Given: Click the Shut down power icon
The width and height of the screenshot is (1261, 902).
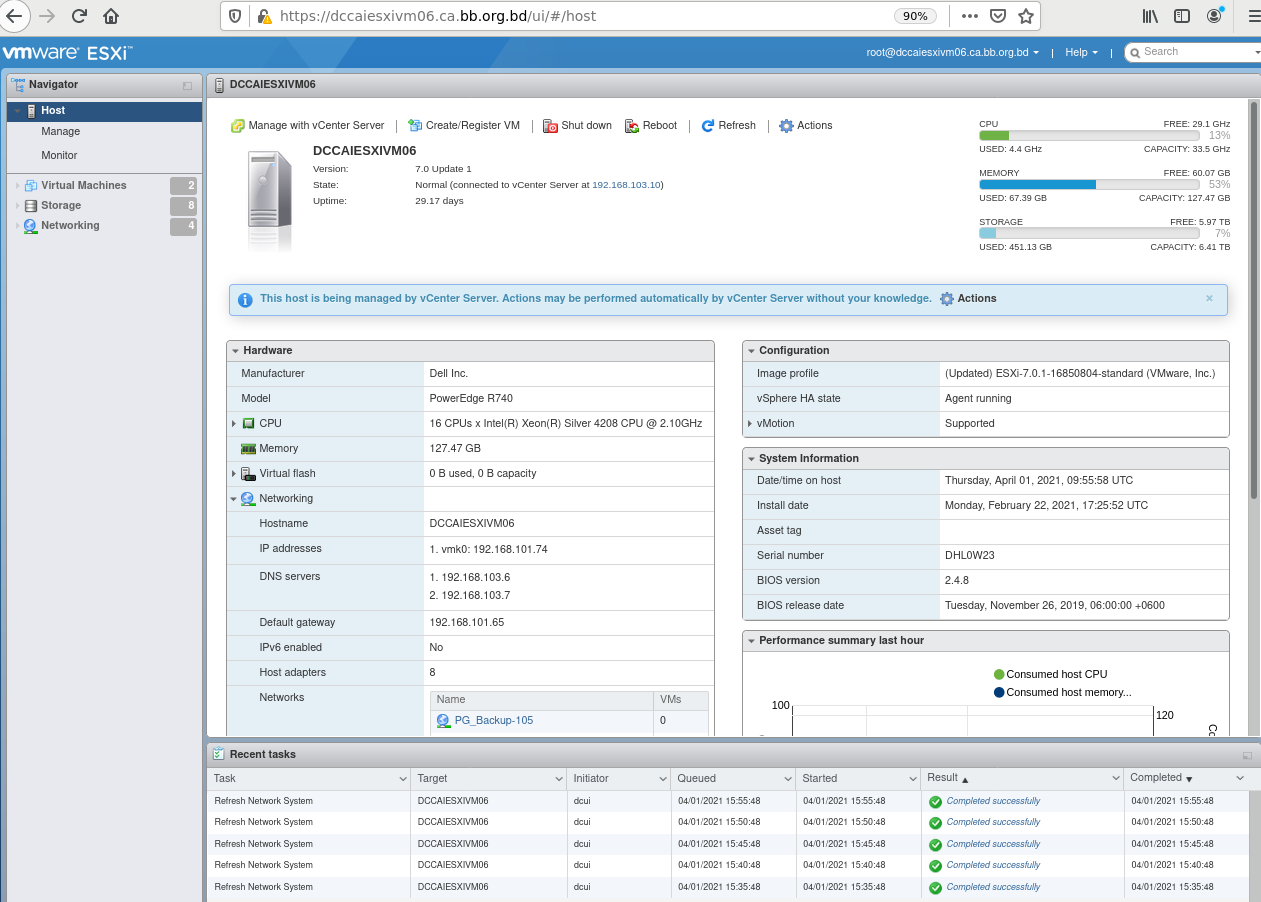Looking at the screenshot, I should (x=551, y=126).
